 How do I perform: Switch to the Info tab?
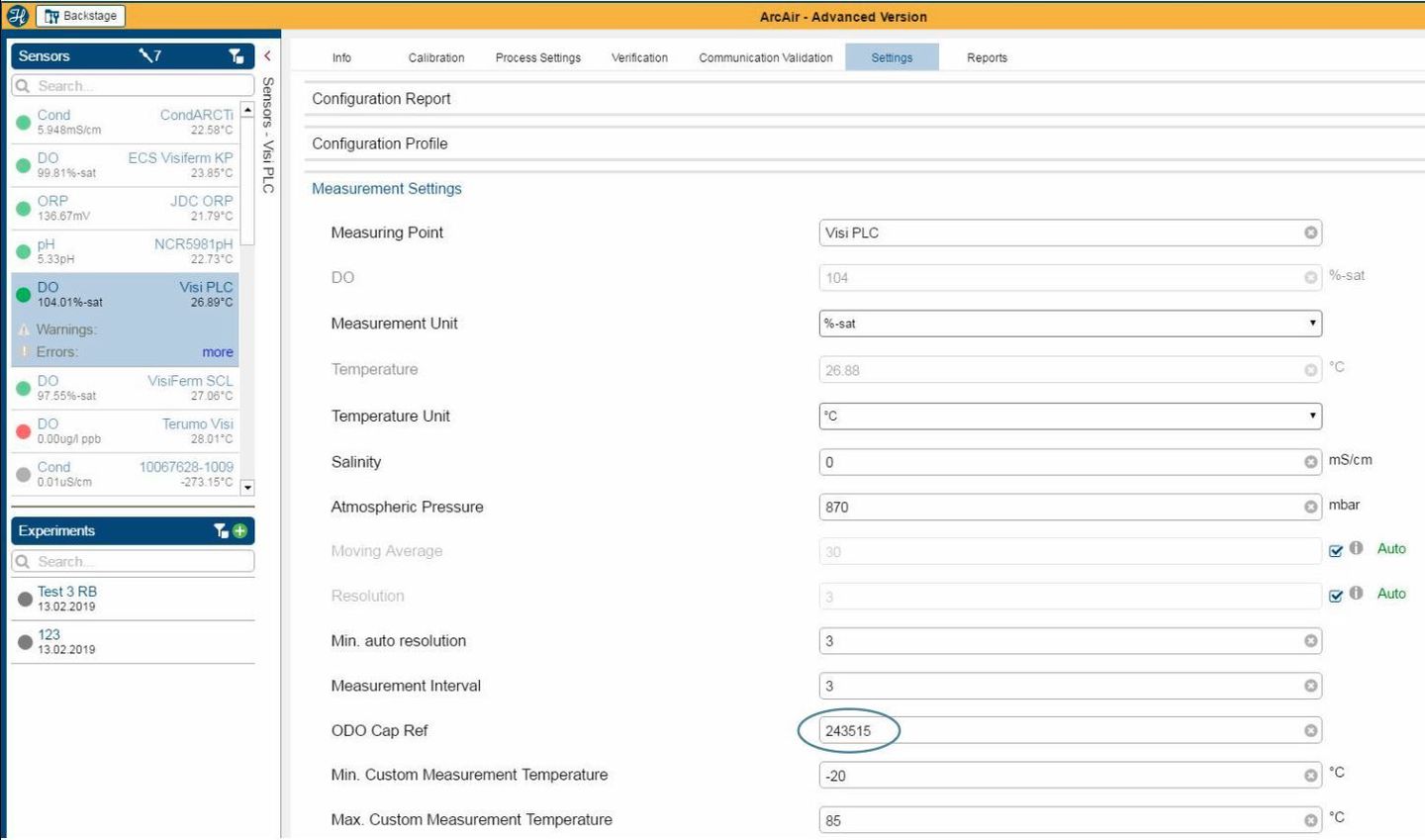[341, 57]
